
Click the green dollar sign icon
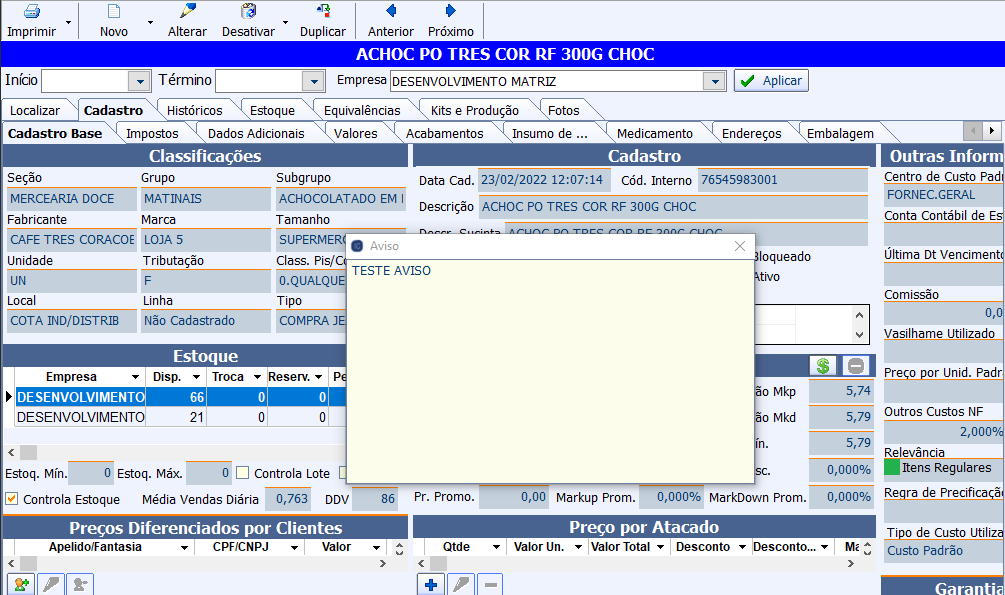pyautogui.click(x=823, y=366)
